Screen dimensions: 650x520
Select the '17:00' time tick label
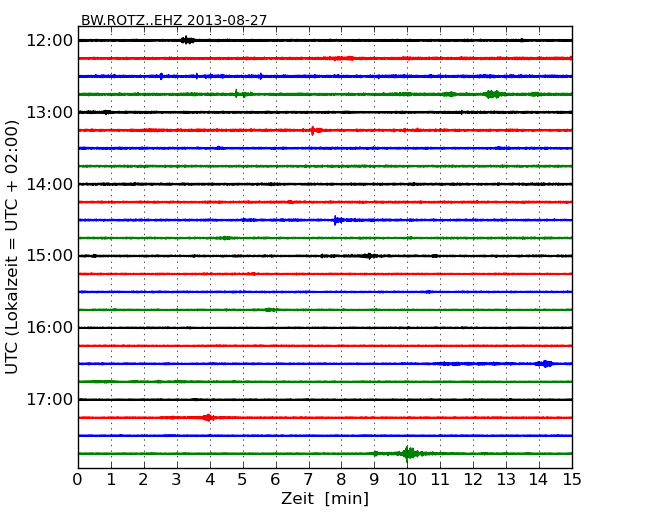point(49,399)
